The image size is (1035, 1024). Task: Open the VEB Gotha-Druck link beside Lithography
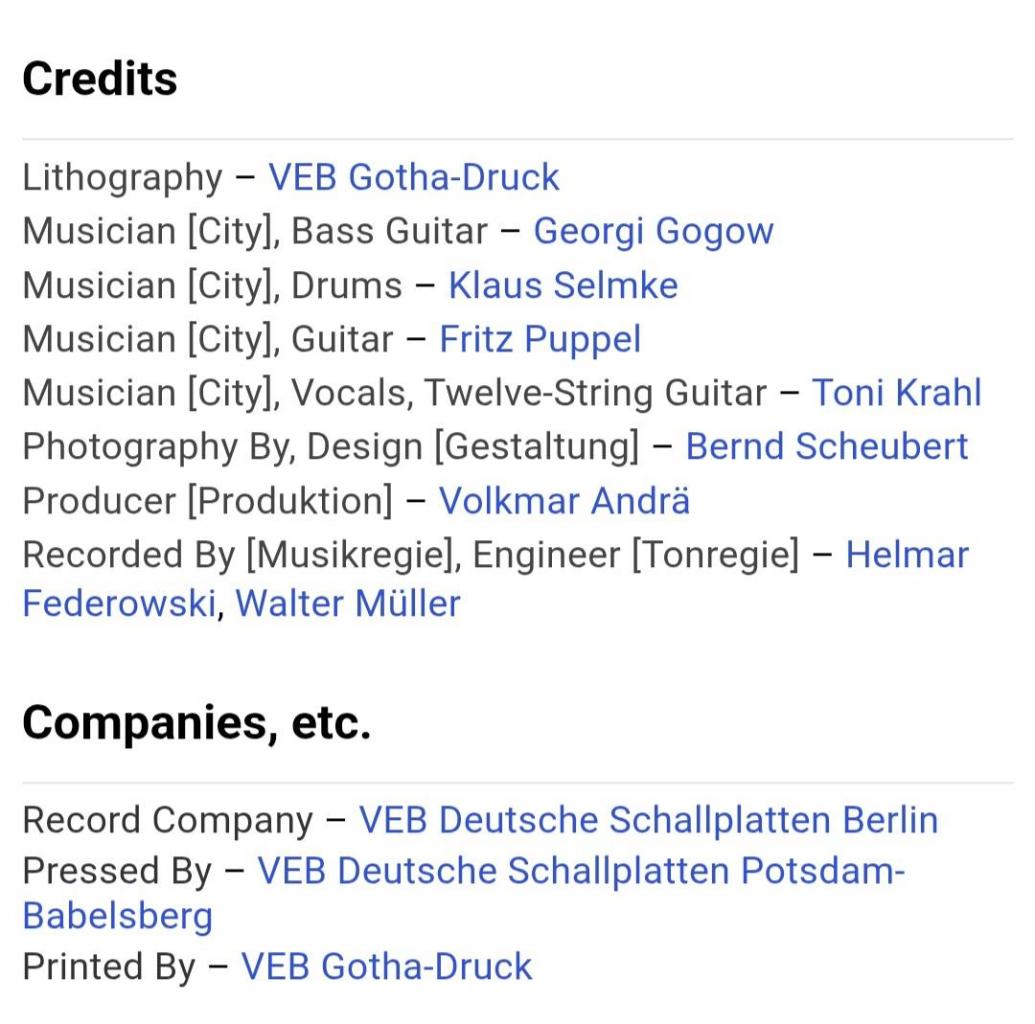coord(413,178)
